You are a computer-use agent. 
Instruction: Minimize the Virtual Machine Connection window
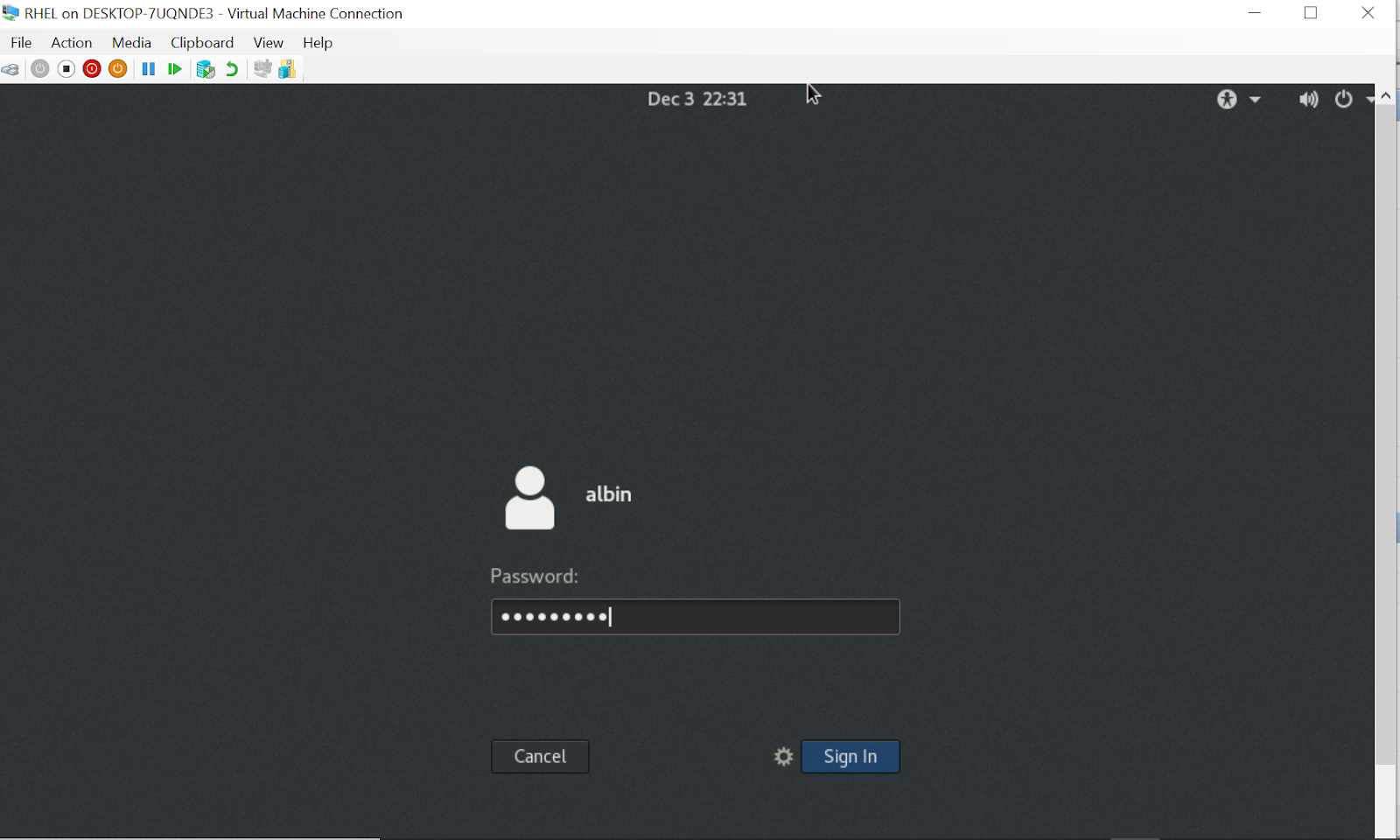1255,13
